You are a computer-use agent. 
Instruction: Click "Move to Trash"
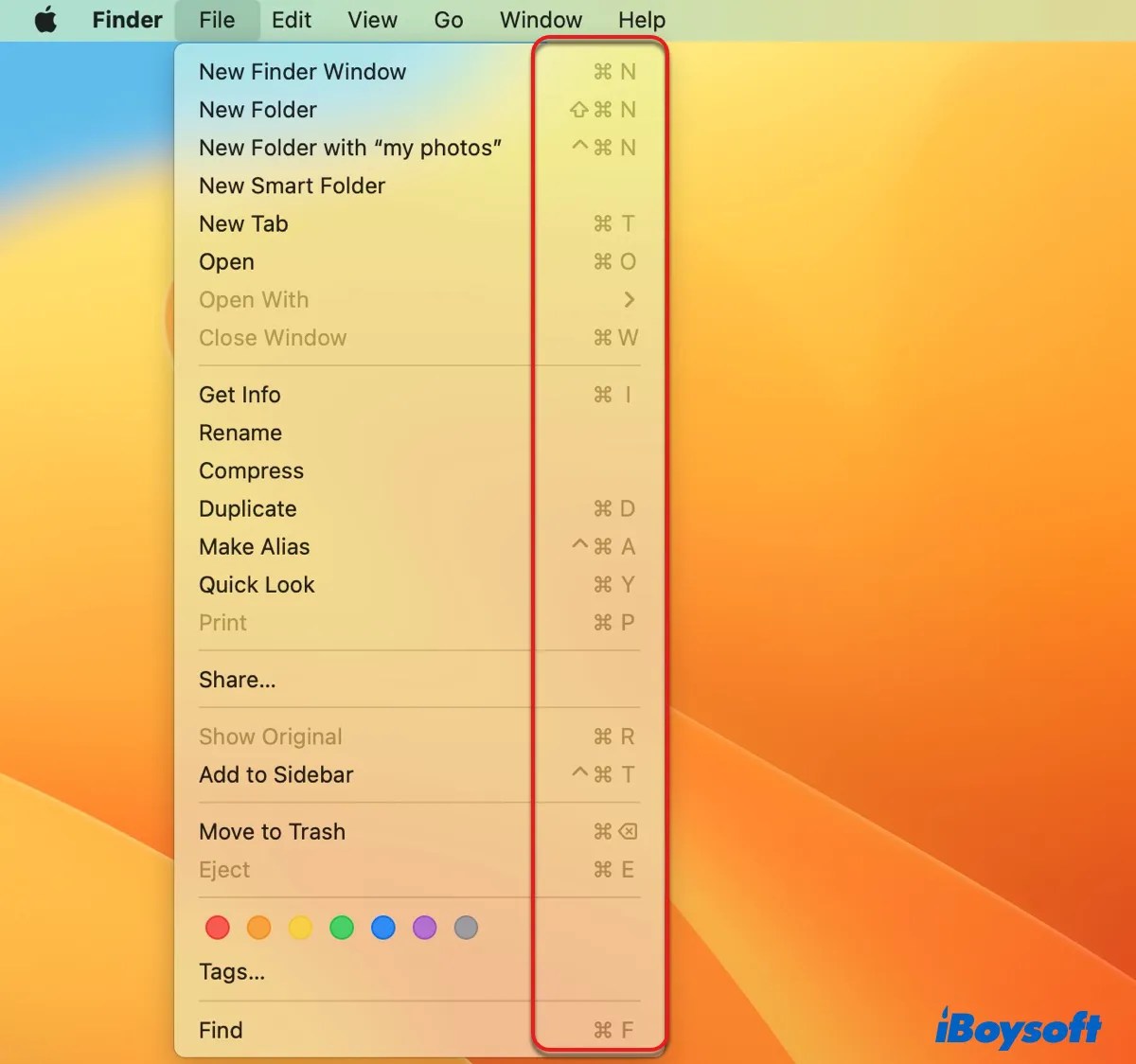272,831
